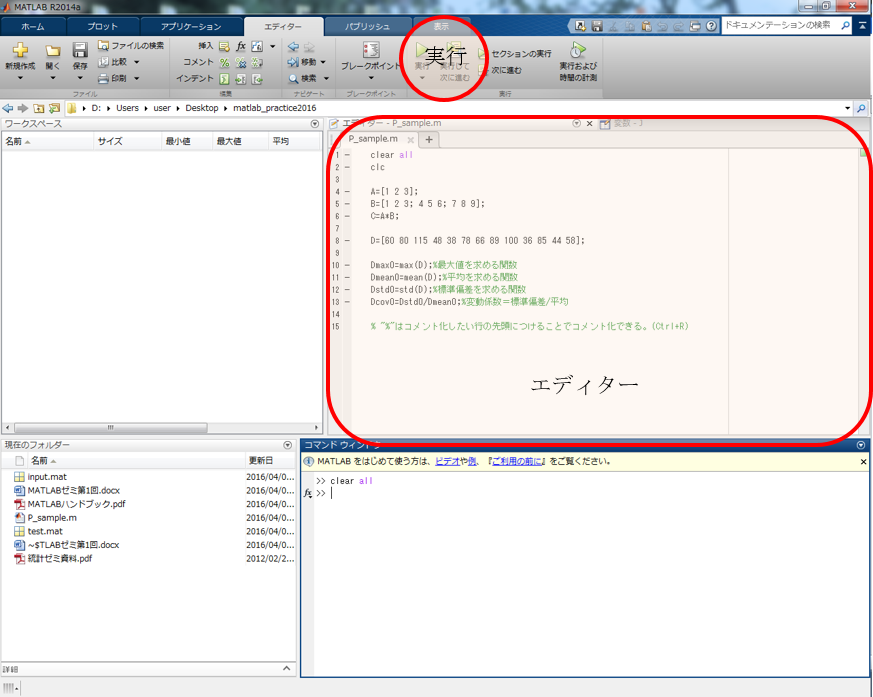Open the Current Folder panel actions menu
Viewport: 873px width, 697px height.
pyautogui.click(x=287, y=445)
